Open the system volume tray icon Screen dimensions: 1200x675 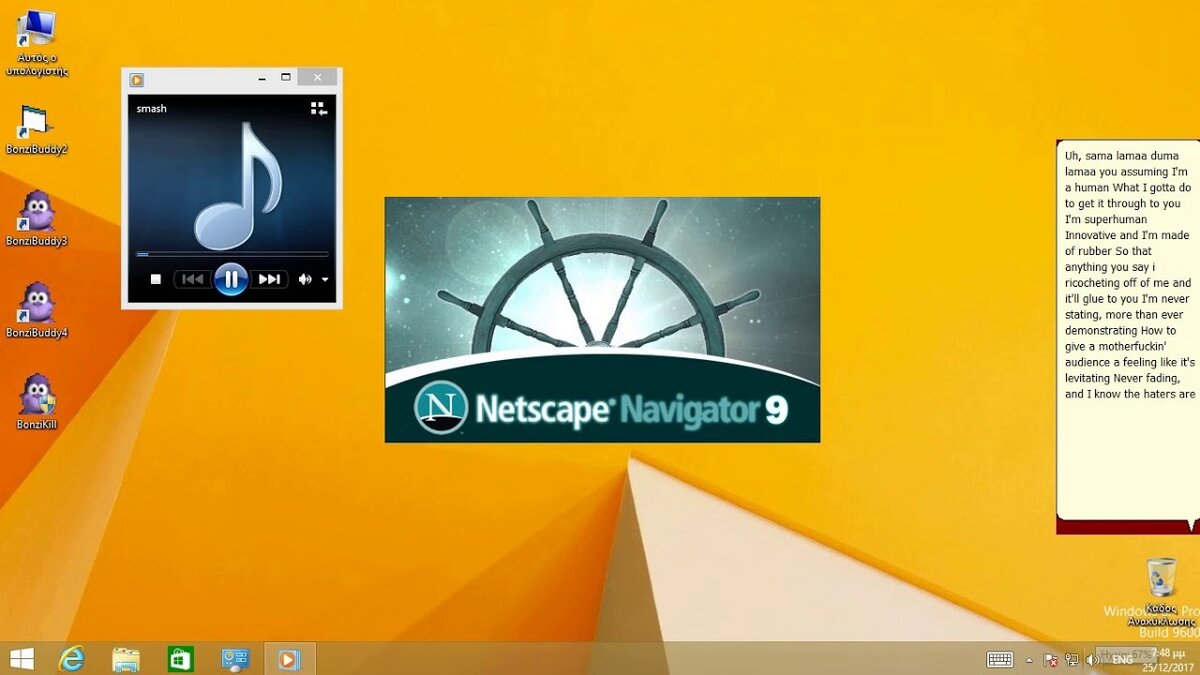[1093, 659]
